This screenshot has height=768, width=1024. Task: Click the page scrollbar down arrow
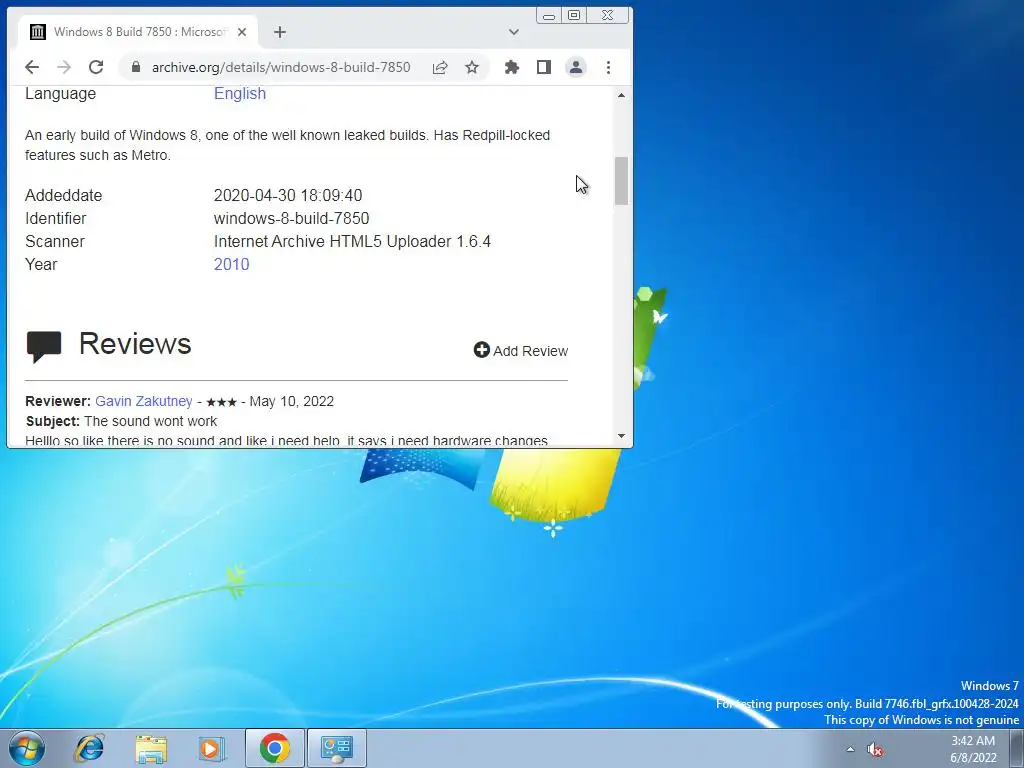tap(621, 436)
